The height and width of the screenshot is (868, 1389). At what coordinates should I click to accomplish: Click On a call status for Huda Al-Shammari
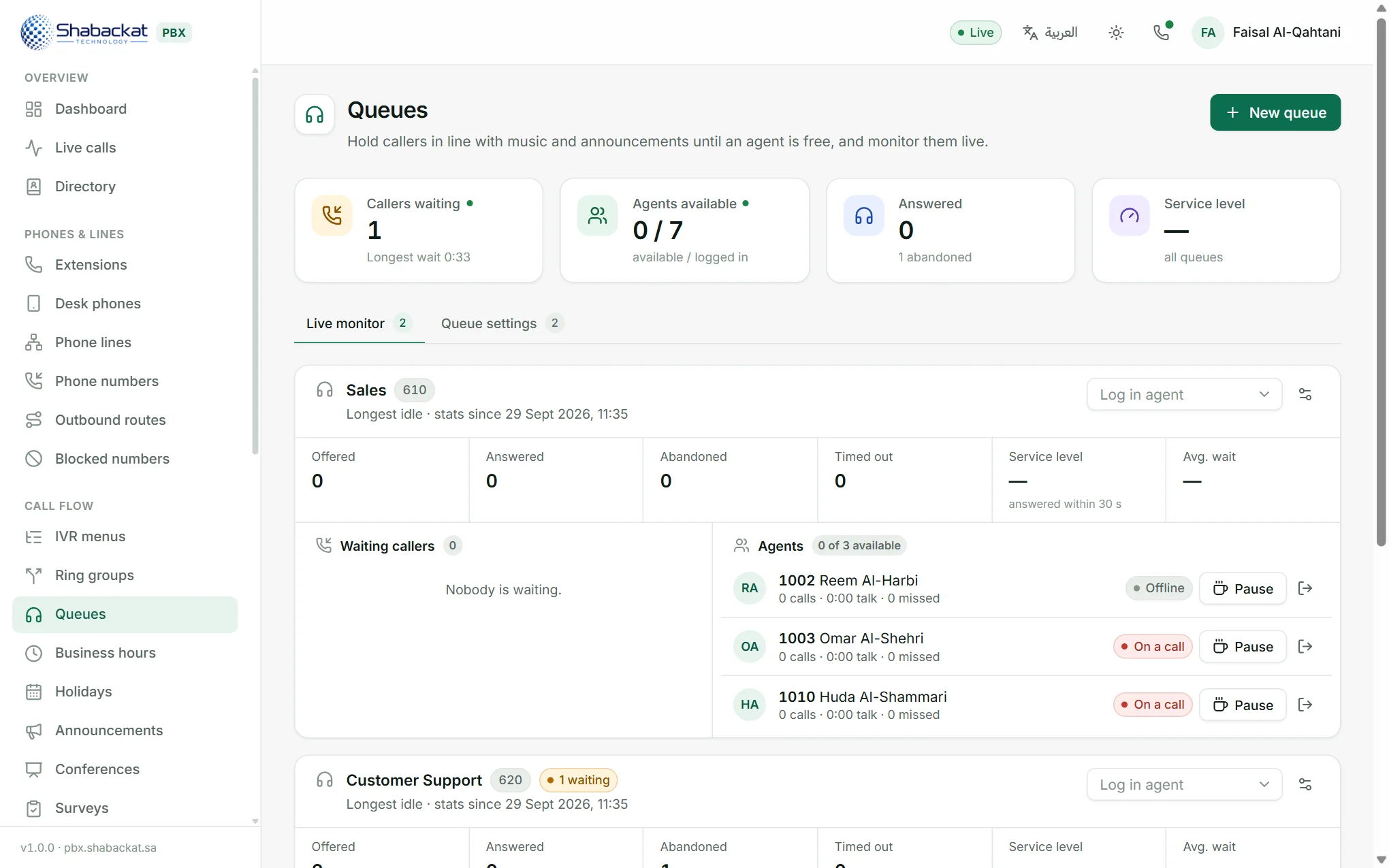pyautogui.click(x=1153, y=705)
